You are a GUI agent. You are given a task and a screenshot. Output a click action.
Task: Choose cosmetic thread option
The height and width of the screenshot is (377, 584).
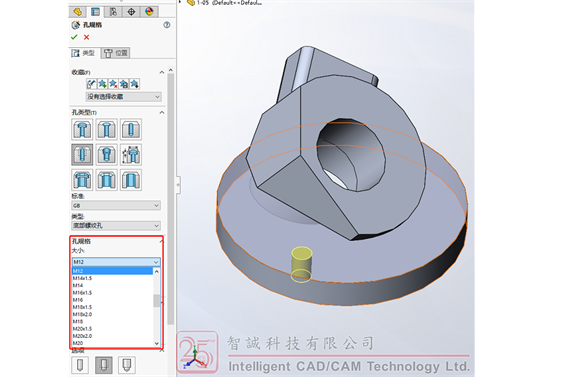coord(104,365)
